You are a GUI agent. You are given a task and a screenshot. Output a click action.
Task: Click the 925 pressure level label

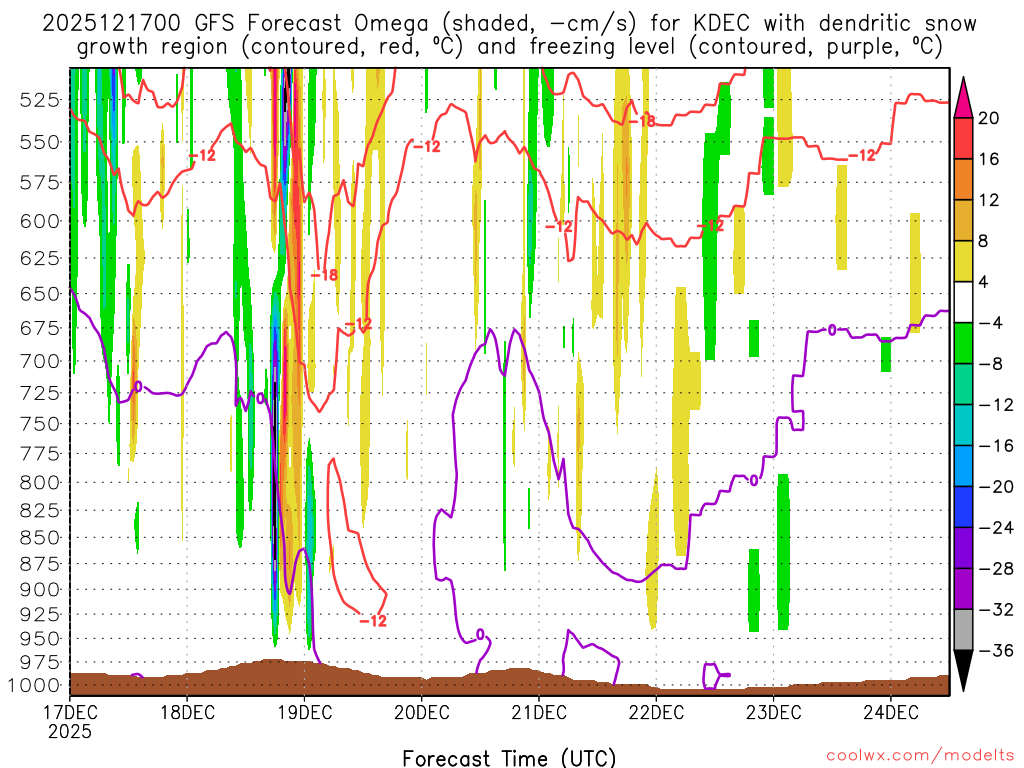[39, 615]
